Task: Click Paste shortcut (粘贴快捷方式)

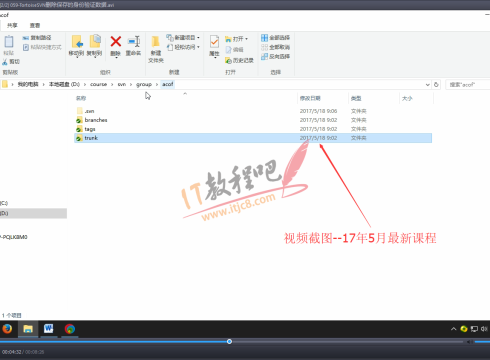Action: pyautogui.click(x=42, y=47)
